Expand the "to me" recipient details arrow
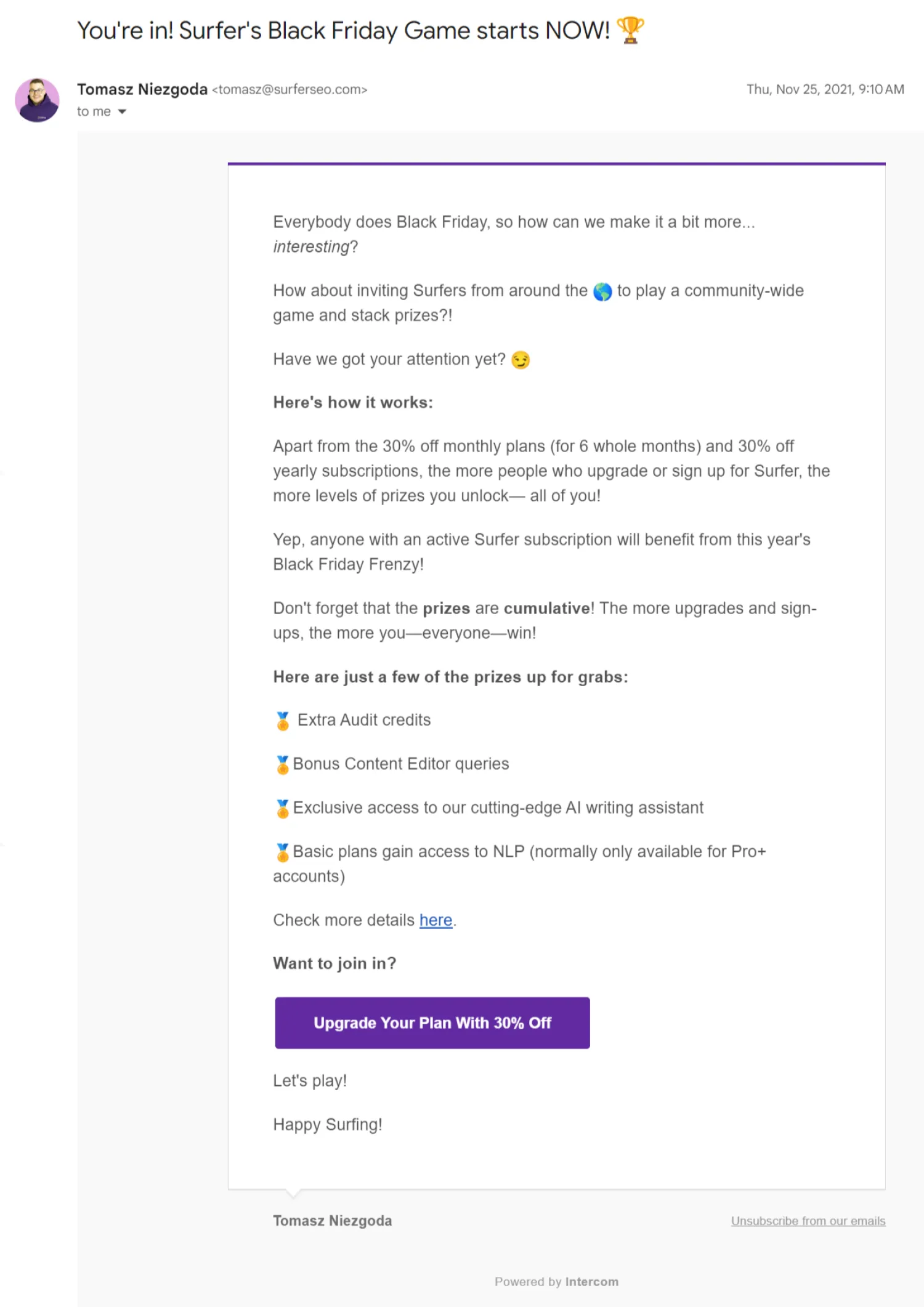This screenshot has height=1307, width=924. [x=122, y=111]
